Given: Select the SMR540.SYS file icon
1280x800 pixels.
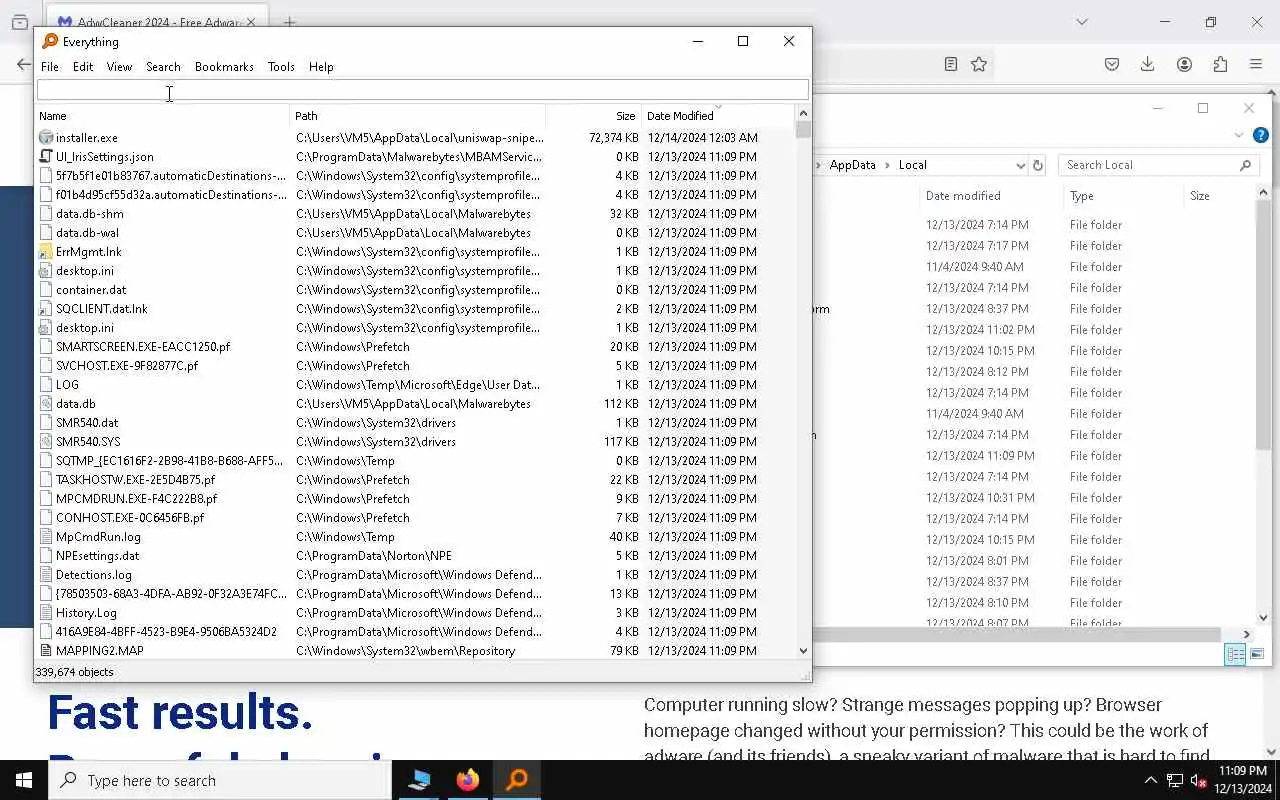Looking at the screenshot, I should 46,442.
